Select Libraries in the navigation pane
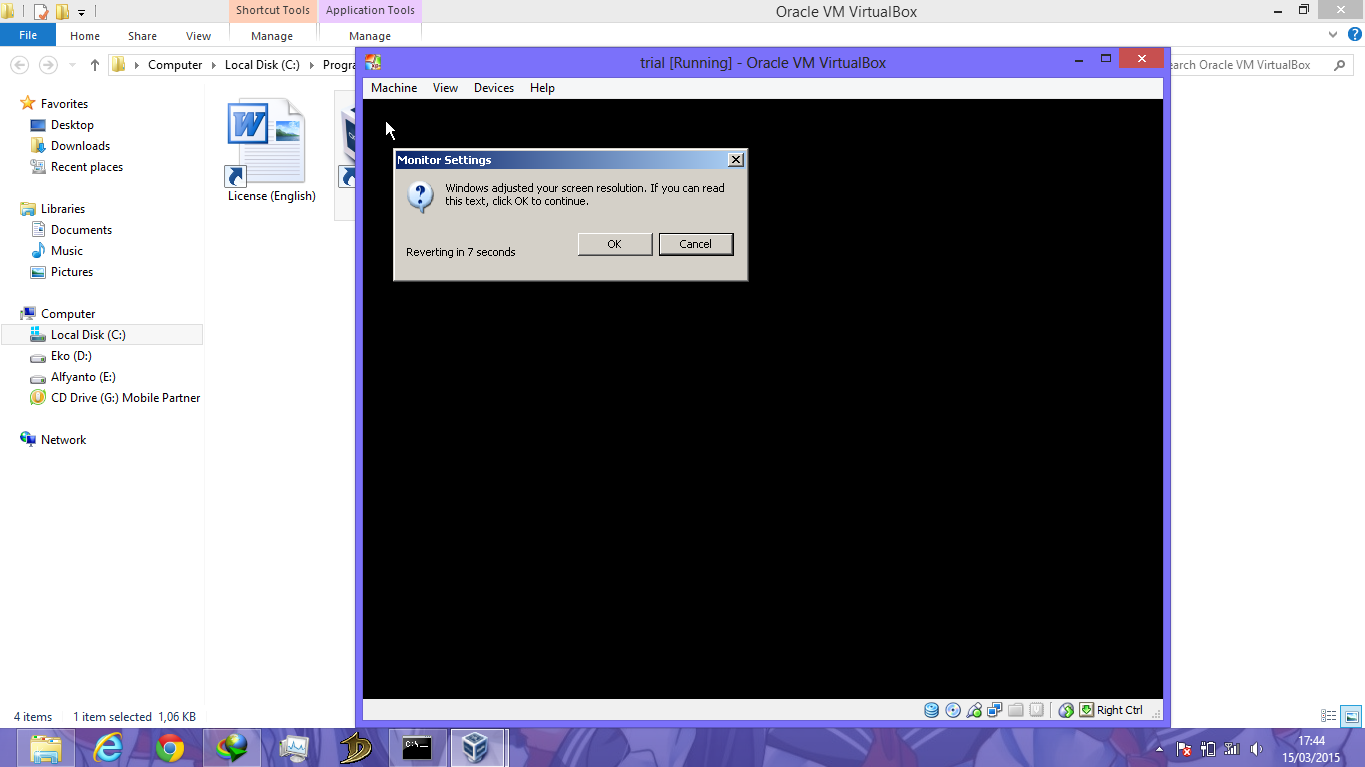This screenshot has height=767, width=1365. (63, 209)
